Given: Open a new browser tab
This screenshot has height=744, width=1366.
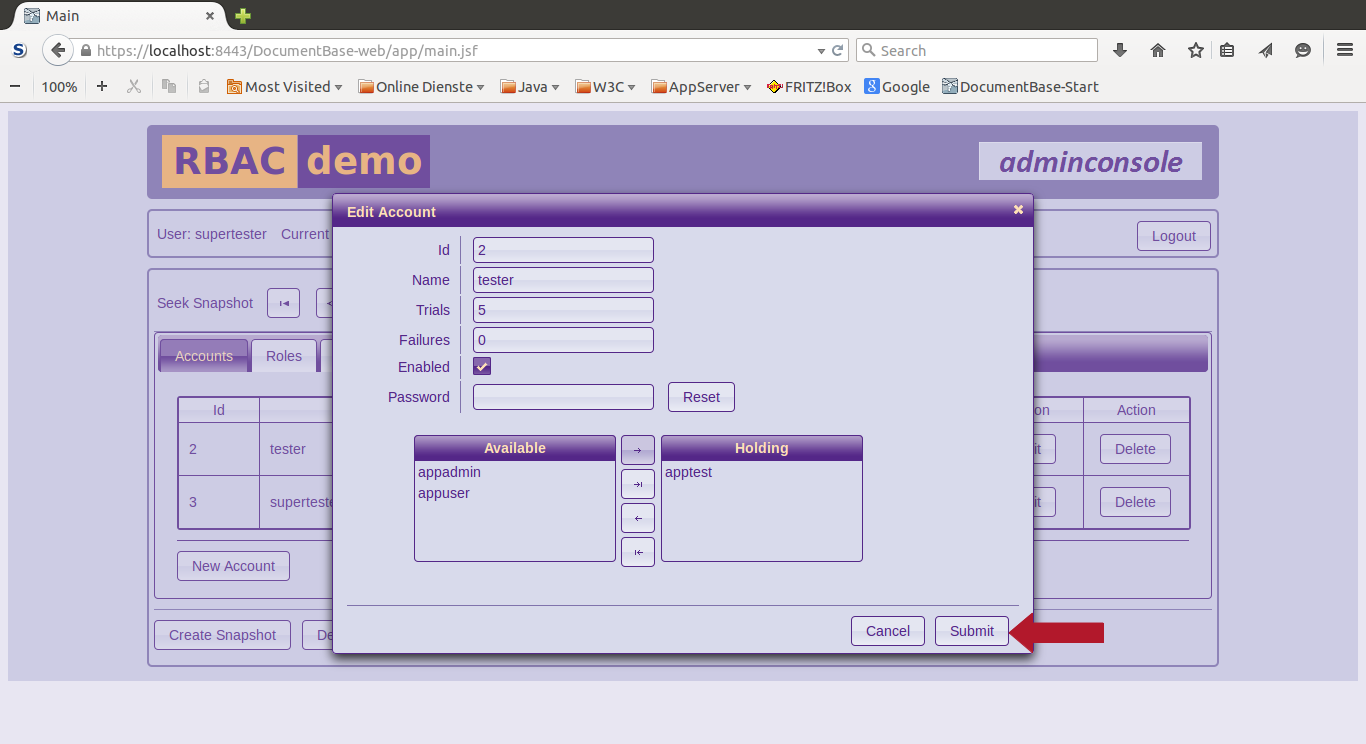Looking at the screenshot, I should pyautogui.click(x=242, y=16).
